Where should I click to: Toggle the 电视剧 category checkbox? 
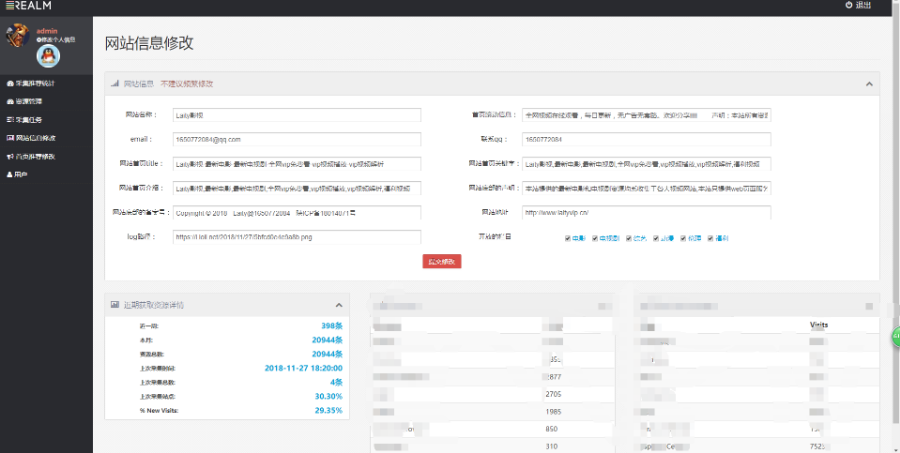[x=595, y=238]
